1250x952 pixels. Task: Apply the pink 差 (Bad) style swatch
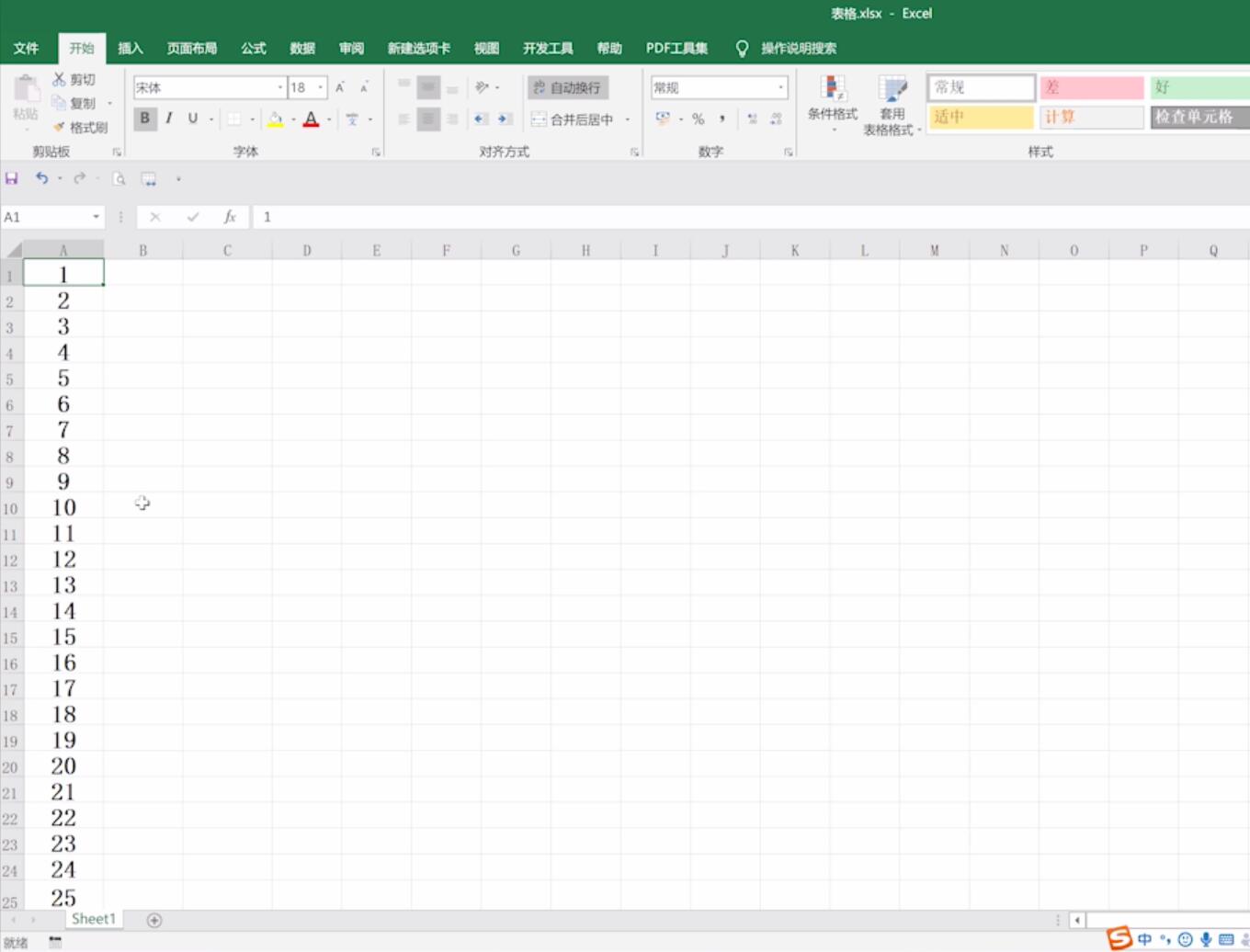tap(1092, 87)
